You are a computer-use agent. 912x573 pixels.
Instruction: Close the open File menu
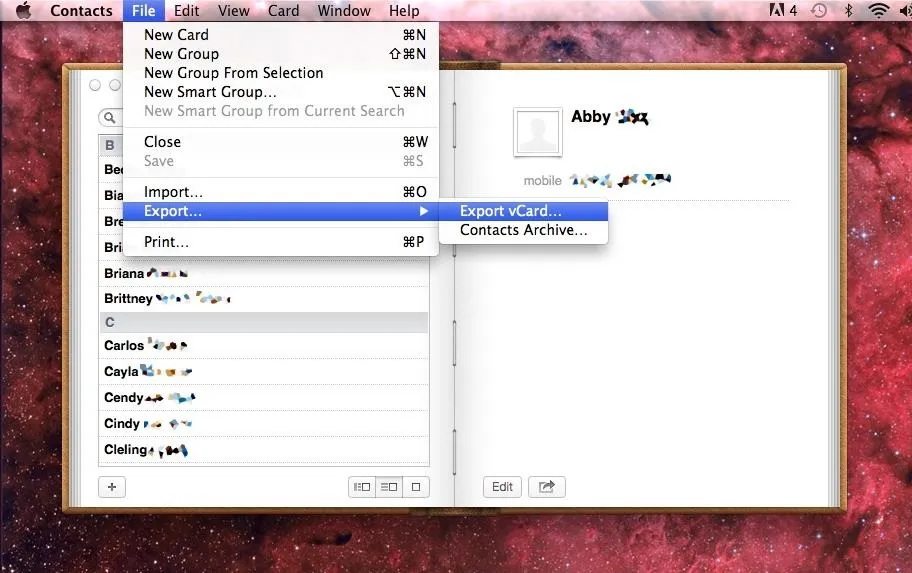point(143,10)
